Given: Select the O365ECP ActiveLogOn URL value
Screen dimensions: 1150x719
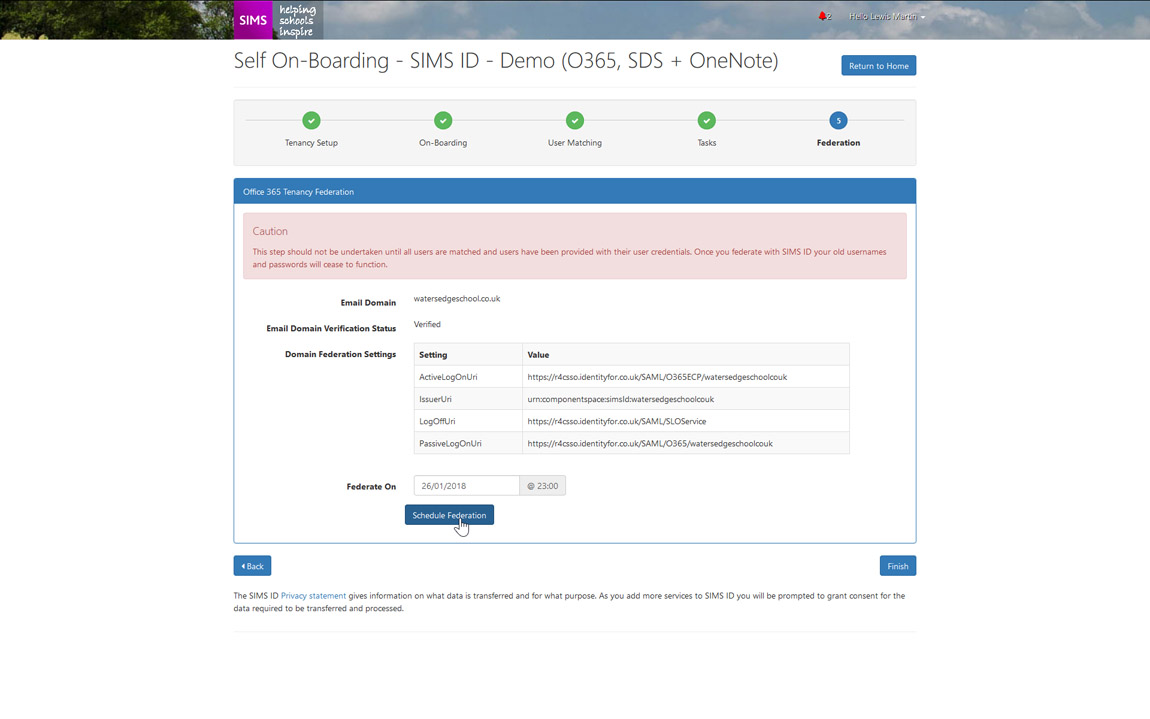Looking at the screenshot, I should (657, 377).
